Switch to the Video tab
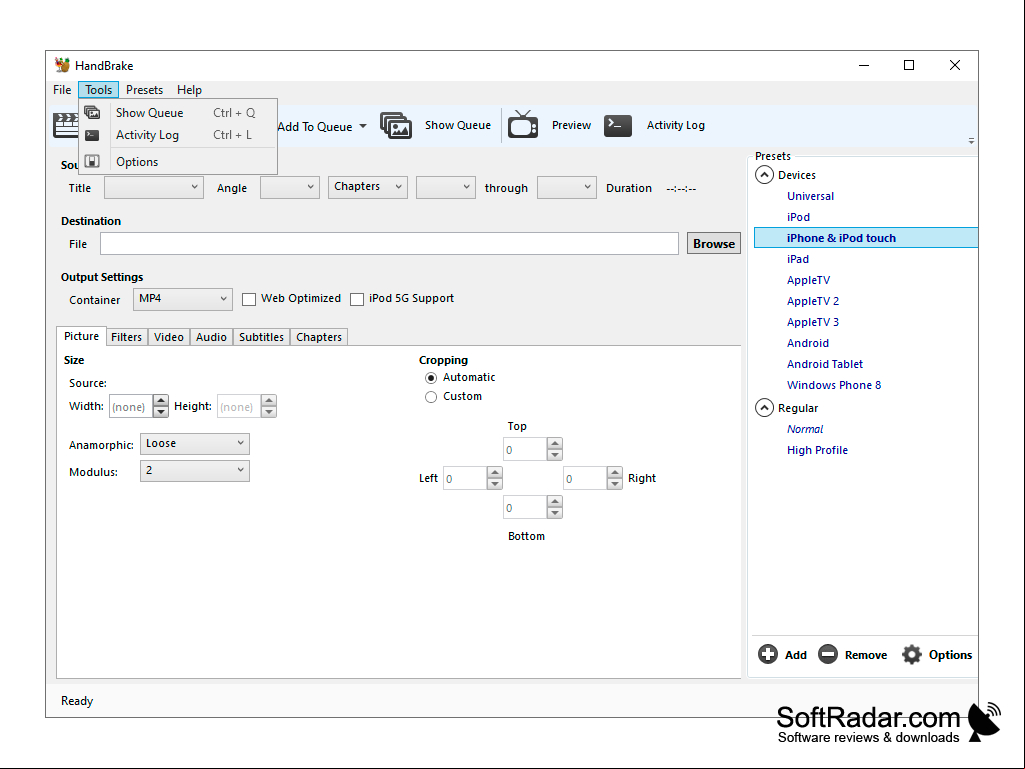1025x769 pixels. [169, 337]
